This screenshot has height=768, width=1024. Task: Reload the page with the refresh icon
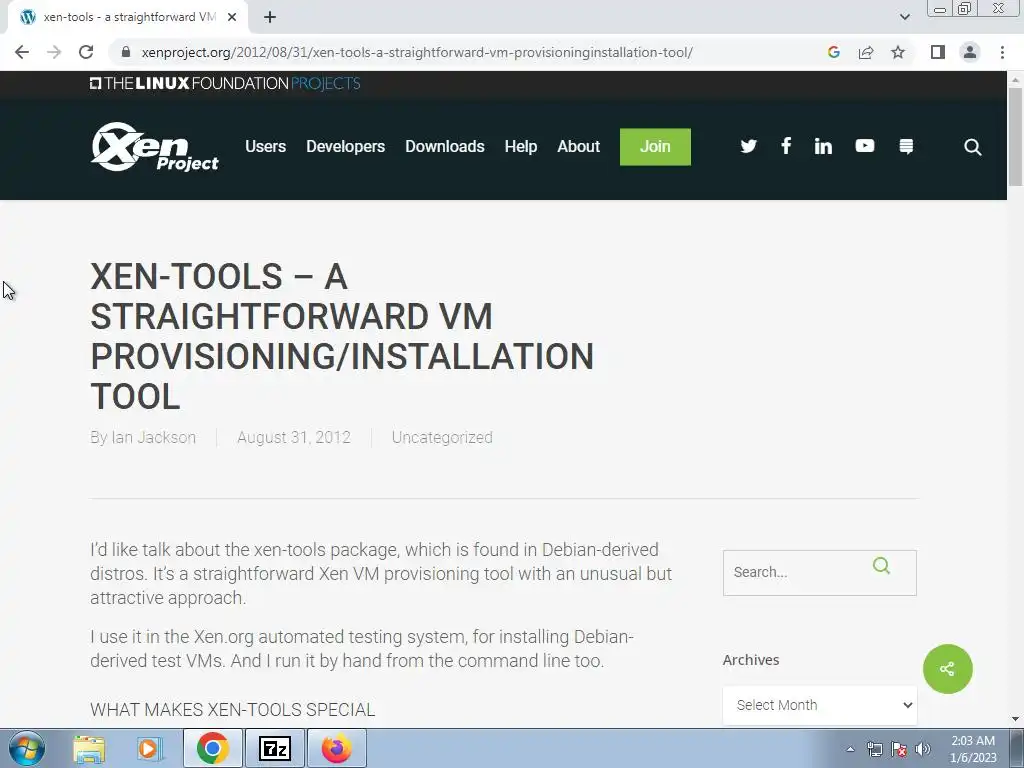86,52
